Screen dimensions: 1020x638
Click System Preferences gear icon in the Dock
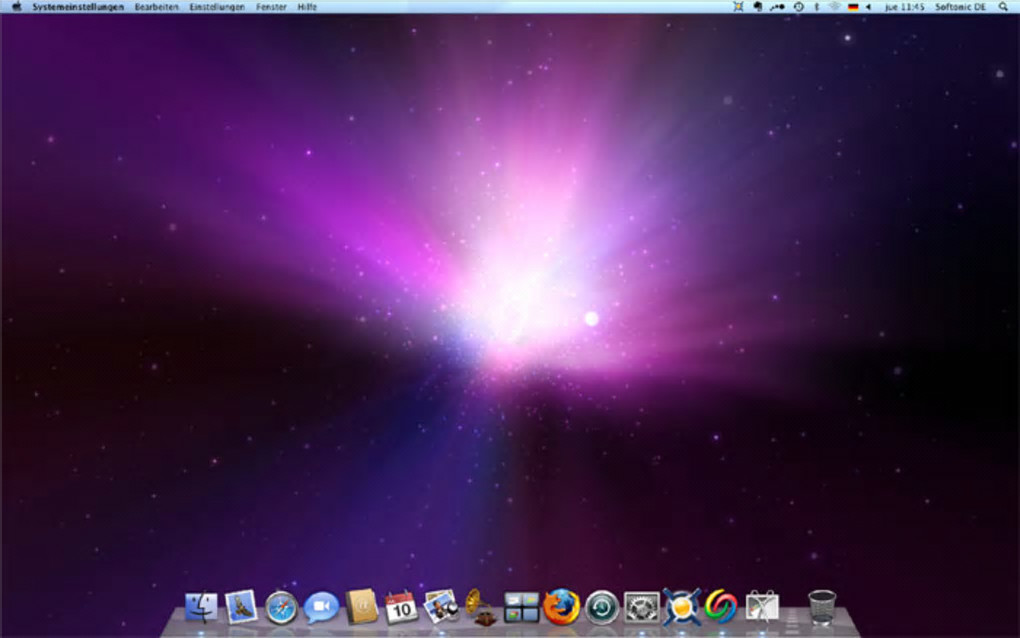pos(641,608)
